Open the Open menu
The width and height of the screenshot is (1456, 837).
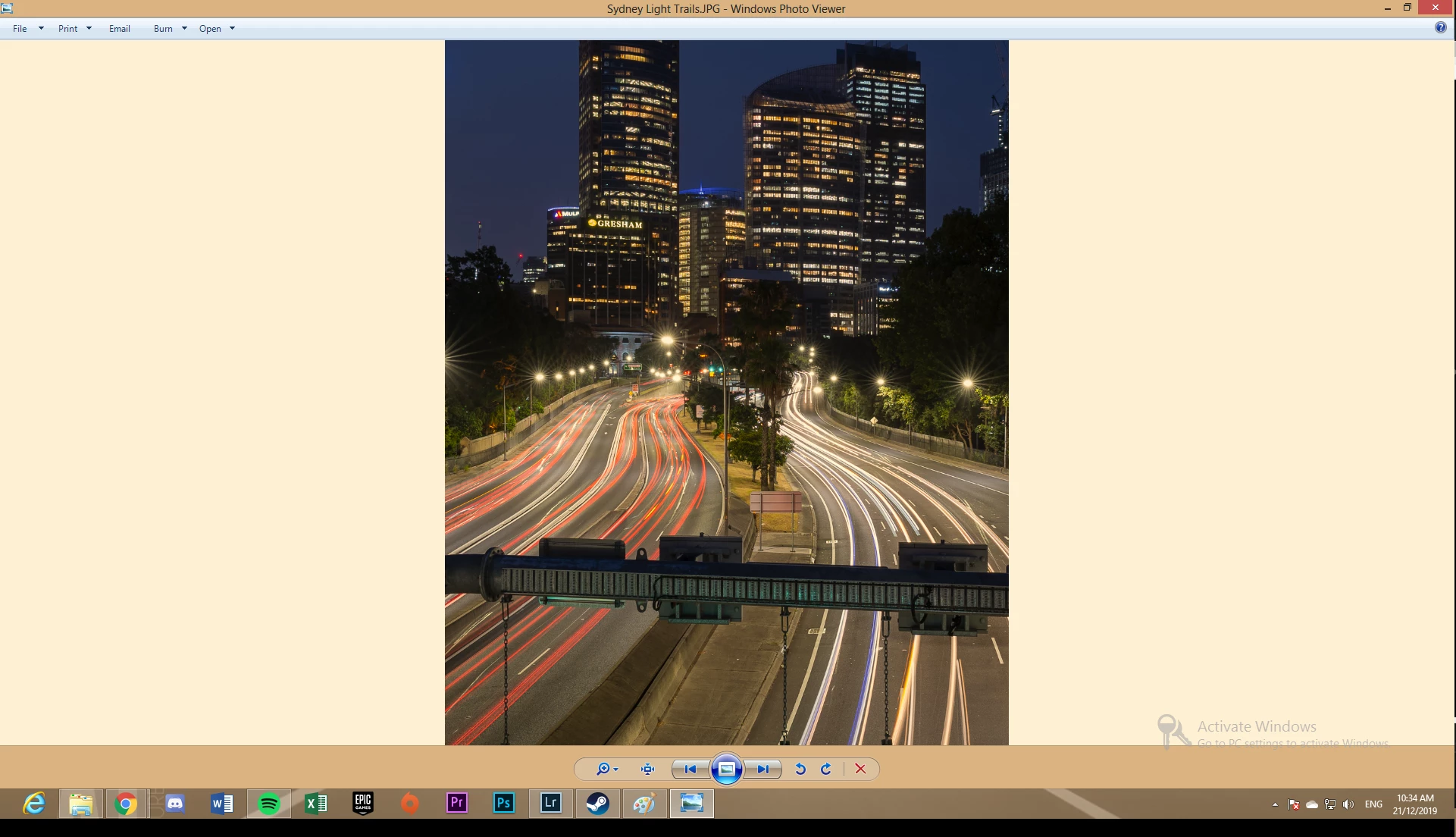point(211,29)
